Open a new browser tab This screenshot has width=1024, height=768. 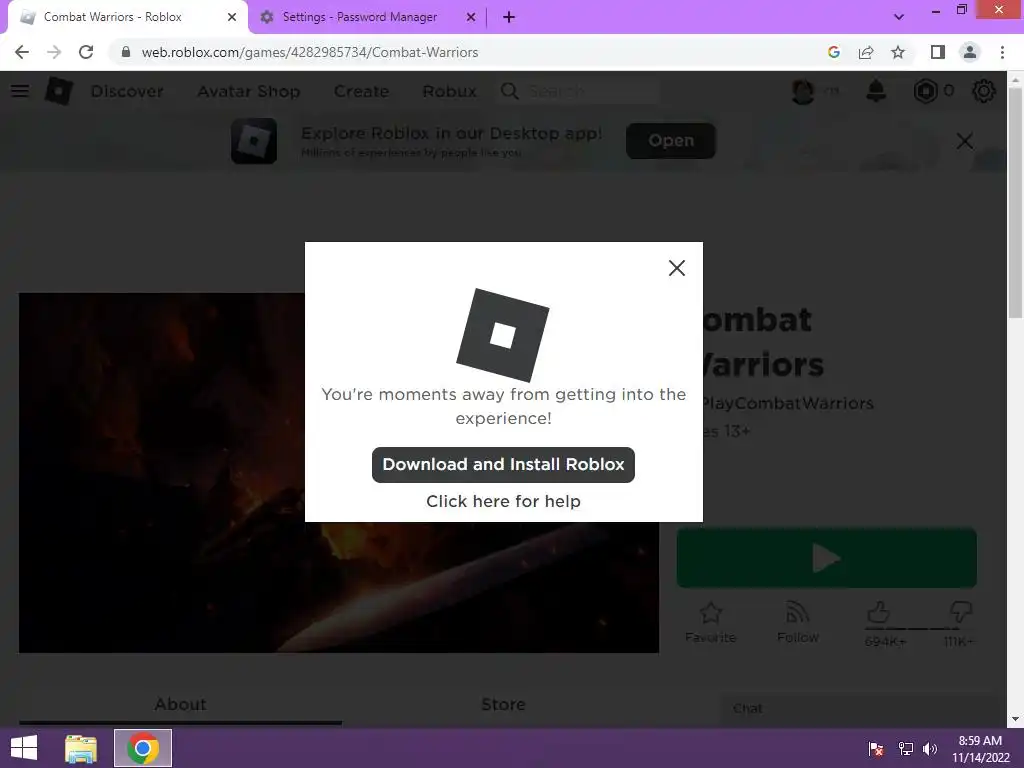point(509,17)
